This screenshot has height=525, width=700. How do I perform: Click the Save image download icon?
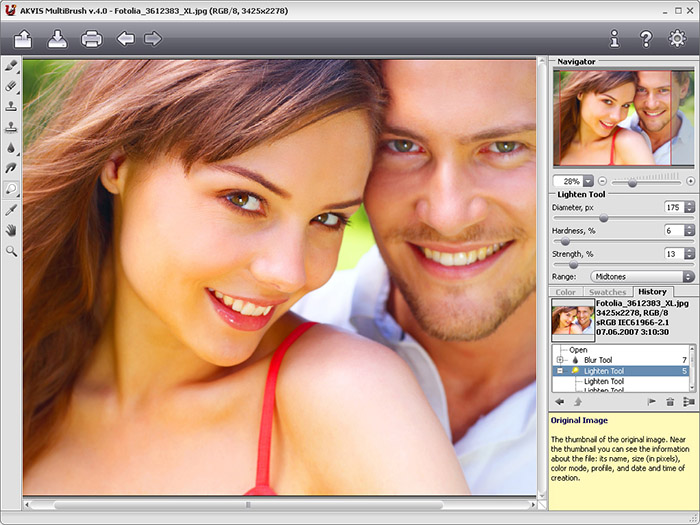[x=57, y=39]
